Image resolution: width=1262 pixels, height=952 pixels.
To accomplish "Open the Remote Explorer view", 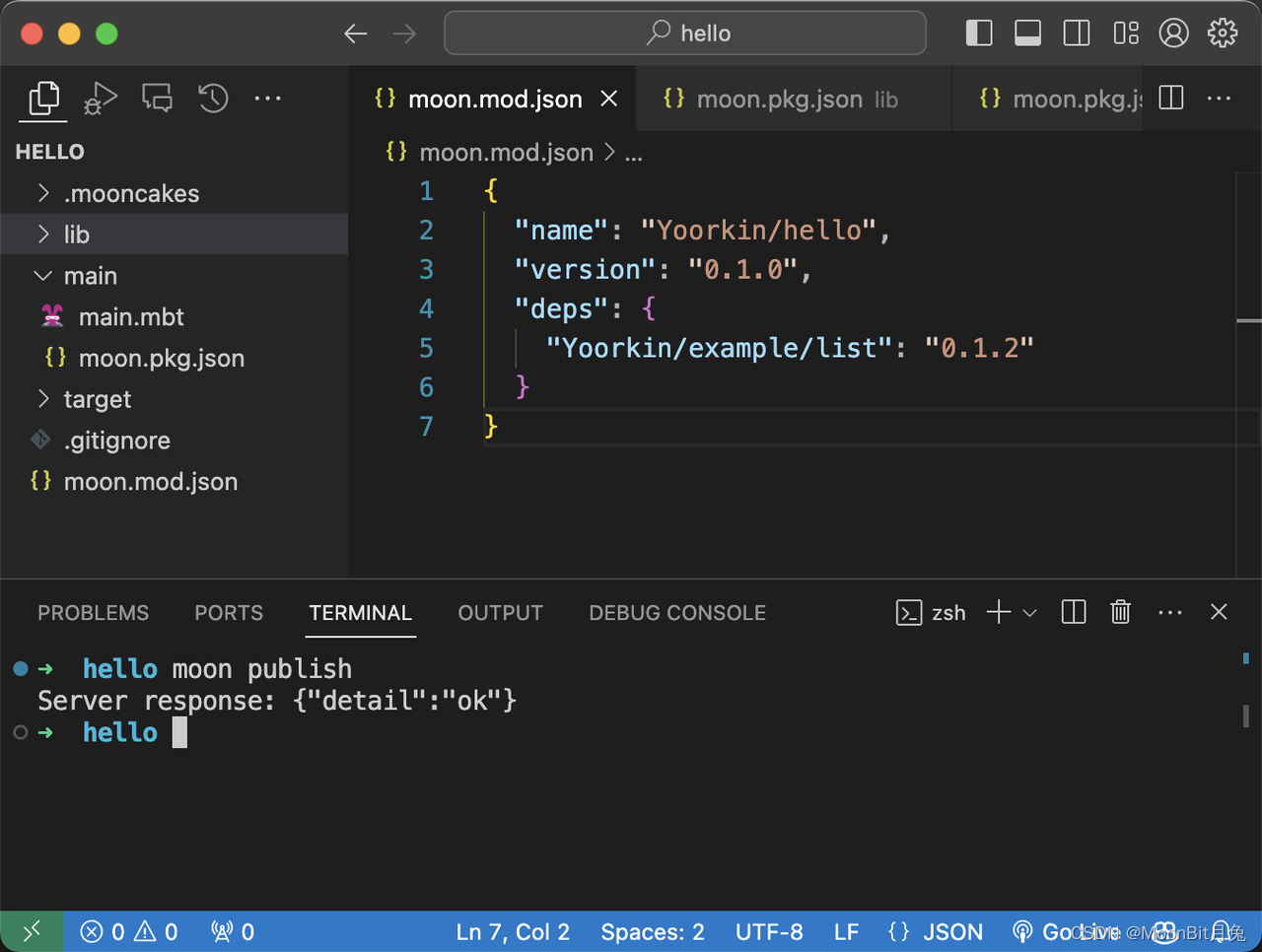I will tap(157, 98).
